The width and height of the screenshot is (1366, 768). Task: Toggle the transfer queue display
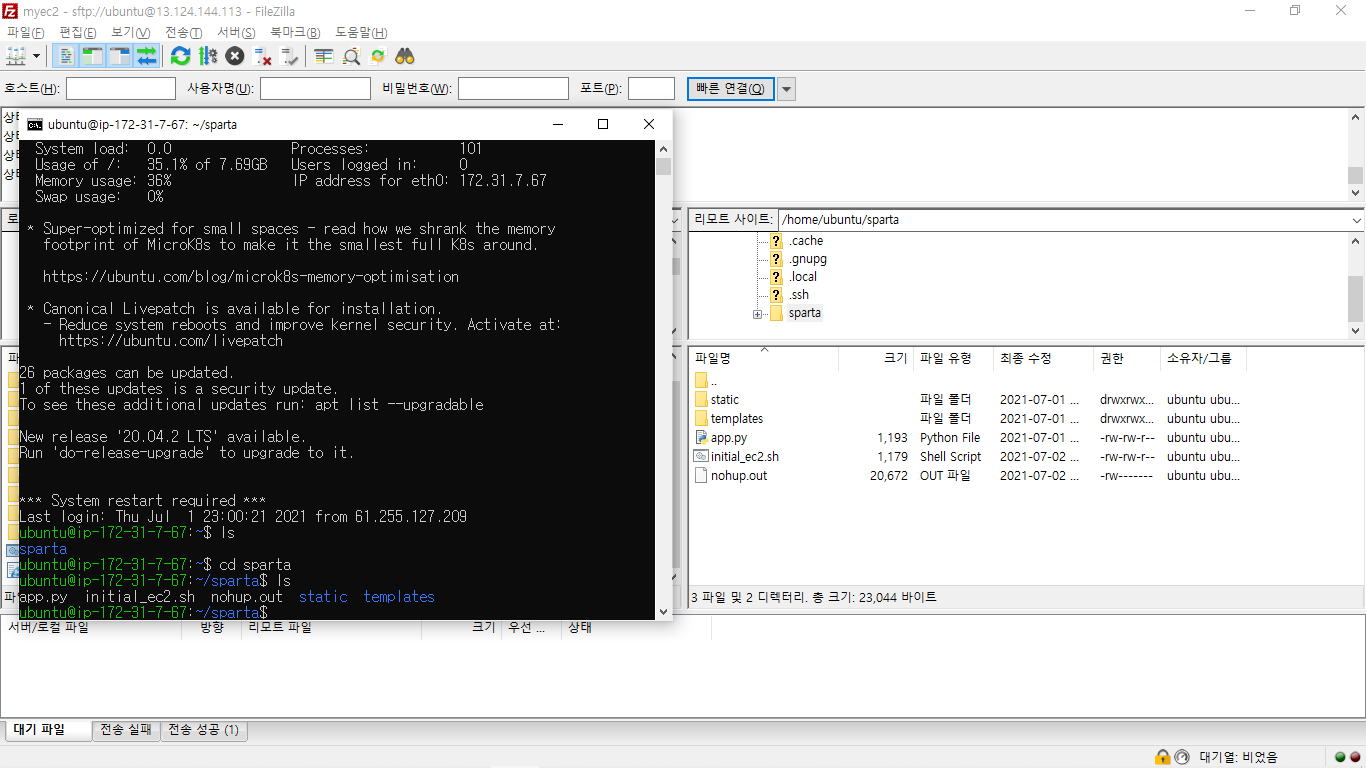(146, 56)
